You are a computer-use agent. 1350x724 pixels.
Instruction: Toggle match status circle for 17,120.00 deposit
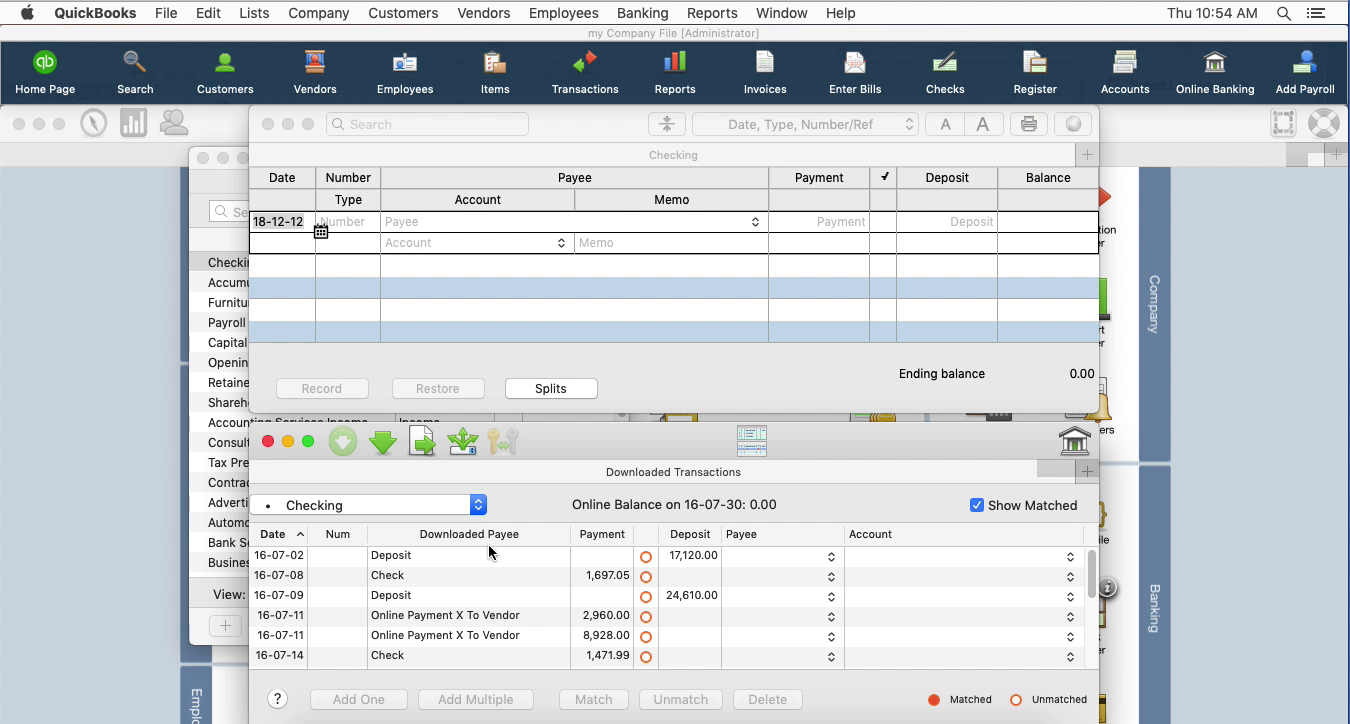click(646, 557)
